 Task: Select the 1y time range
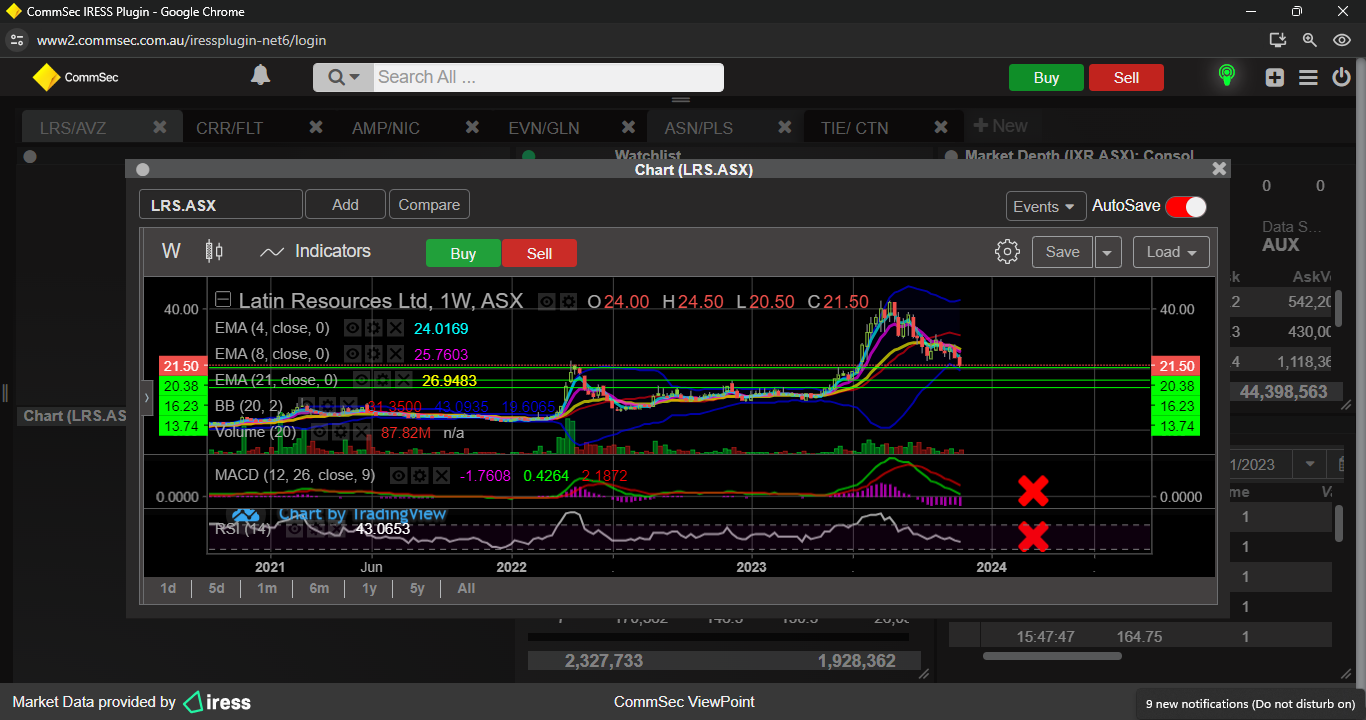[369, 588]
